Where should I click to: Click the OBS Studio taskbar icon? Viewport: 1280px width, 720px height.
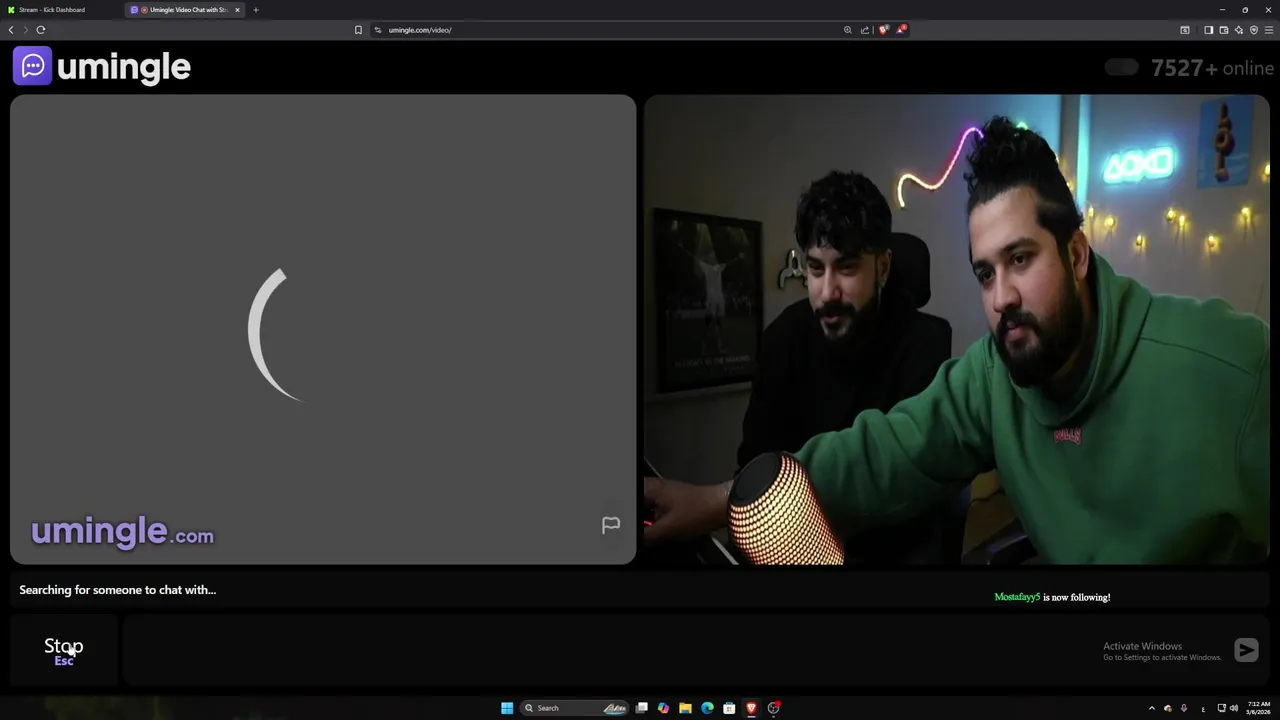[773, 708]
